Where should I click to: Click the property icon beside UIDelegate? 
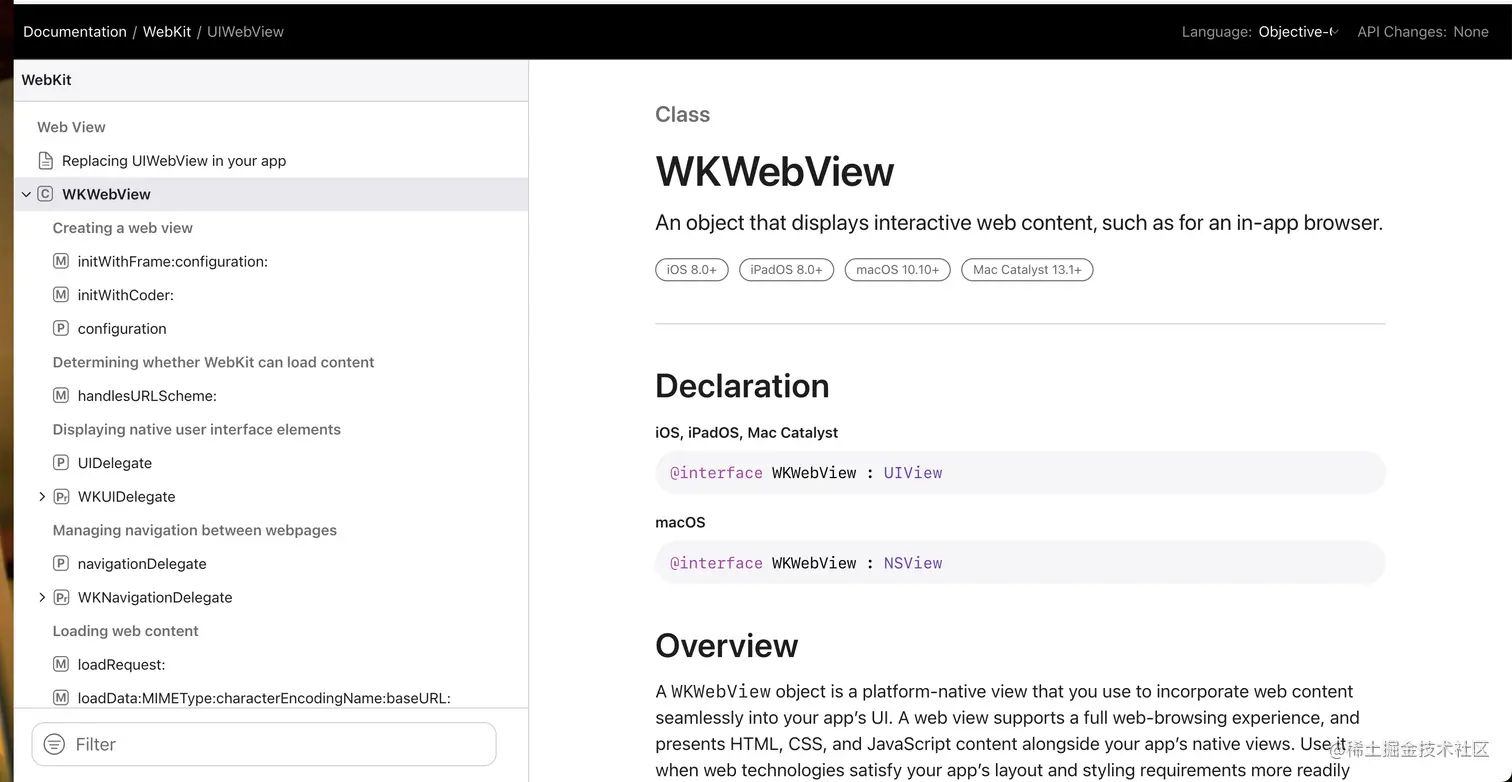coord(61,463)
